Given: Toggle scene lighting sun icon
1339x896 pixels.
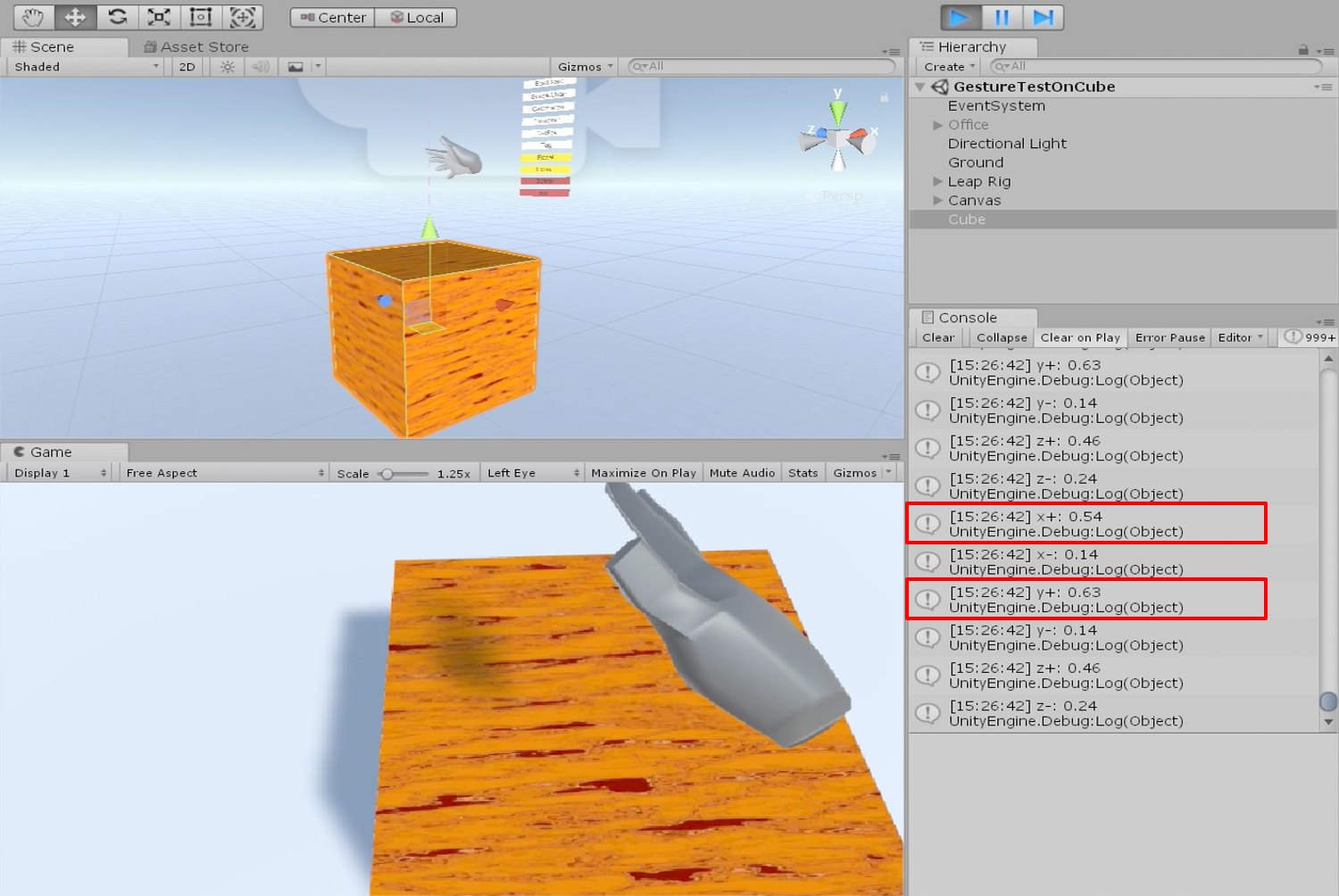Looking at the screenshot, I should [x=228, y=67].
